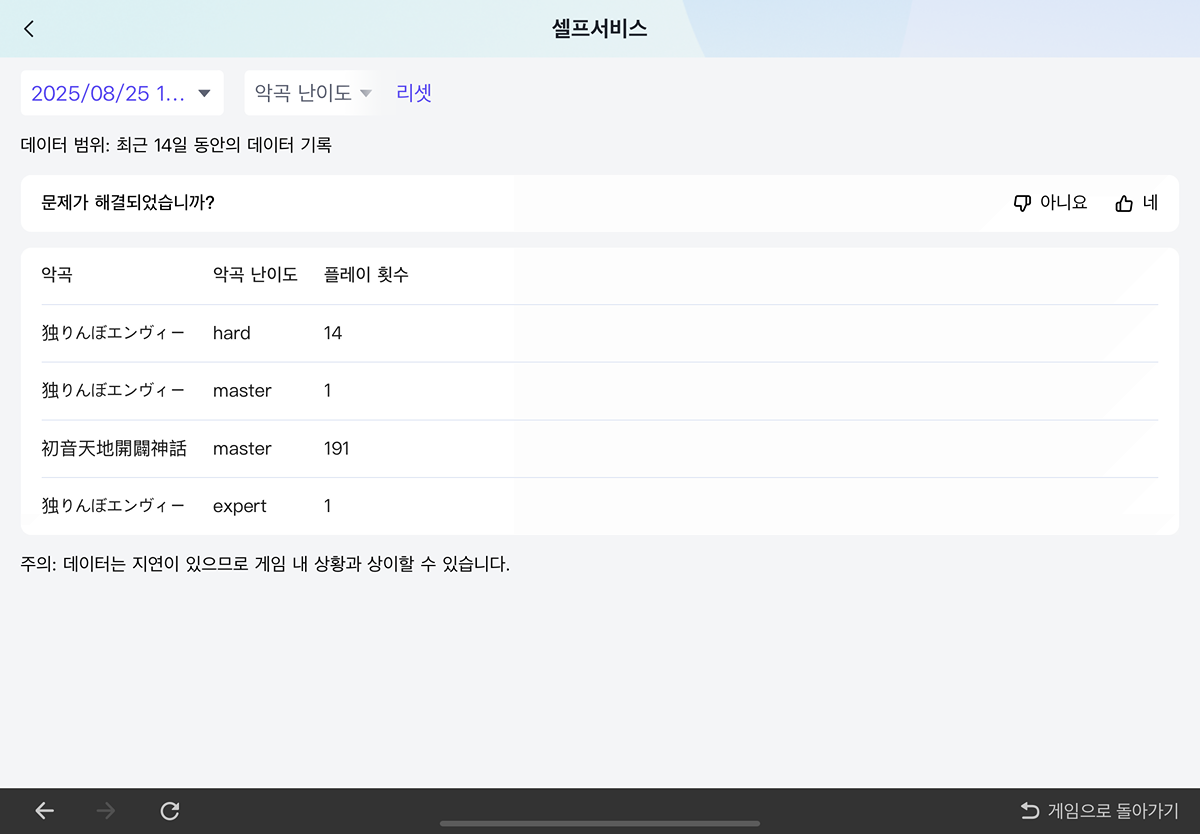Open the 2025/08/25 date dropdown

click(x=108, y=93)
